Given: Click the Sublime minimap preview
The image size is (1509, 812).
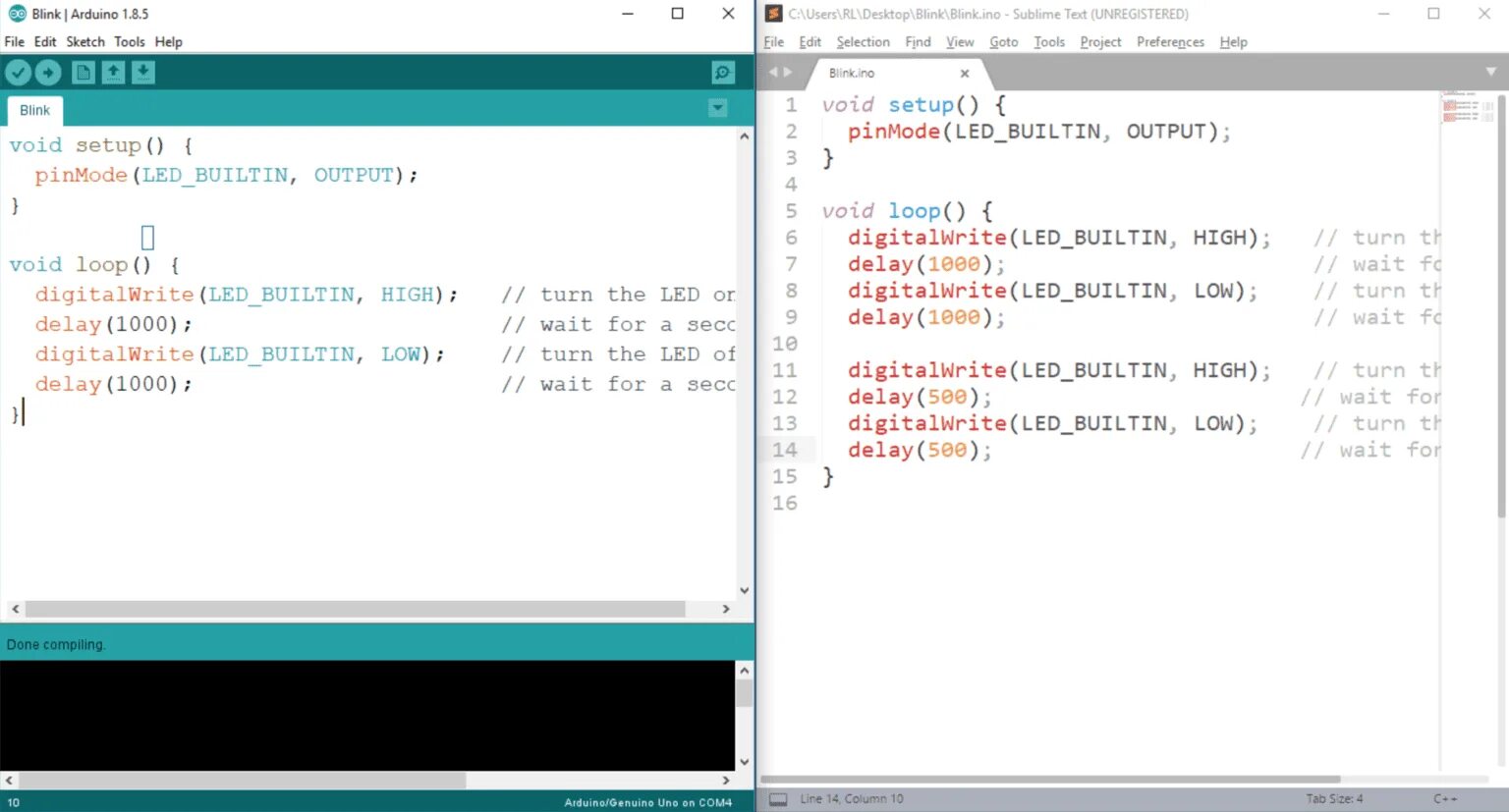Looking at the screenshot, I should pos(1468,107).
